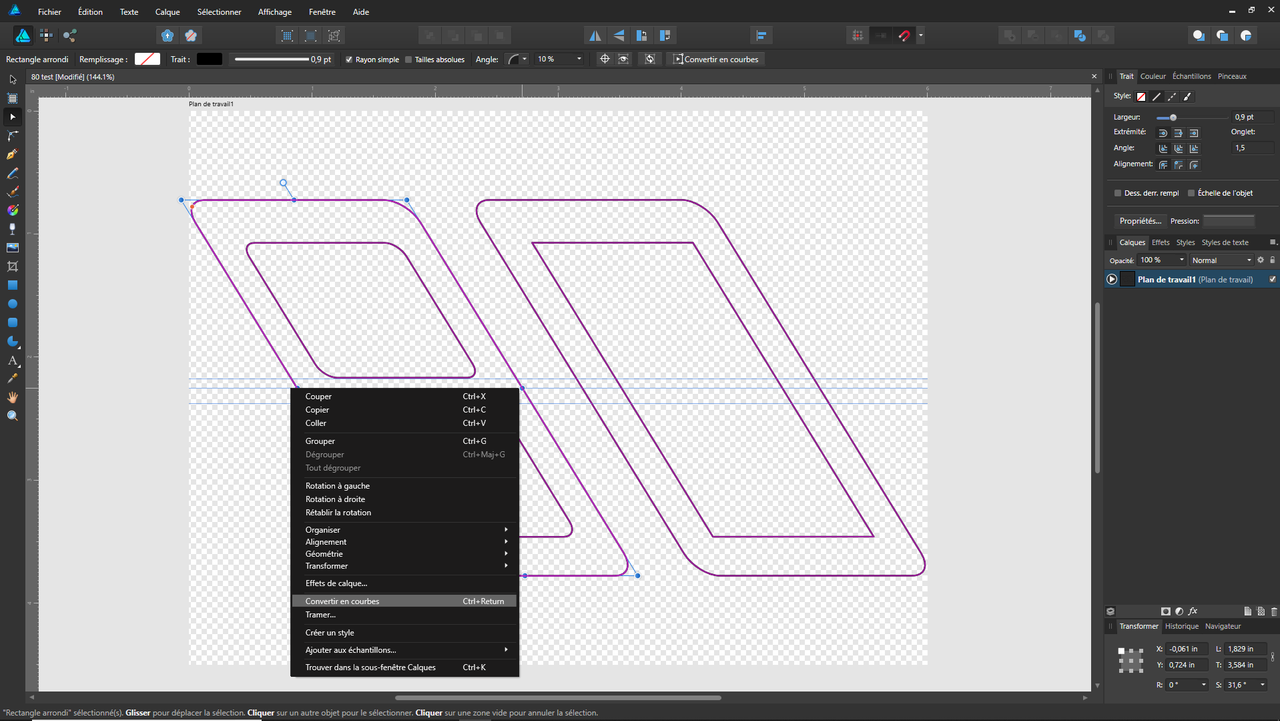
Task: Enable Échelle de l'objet checkbox
Action: click(1190, 193)
